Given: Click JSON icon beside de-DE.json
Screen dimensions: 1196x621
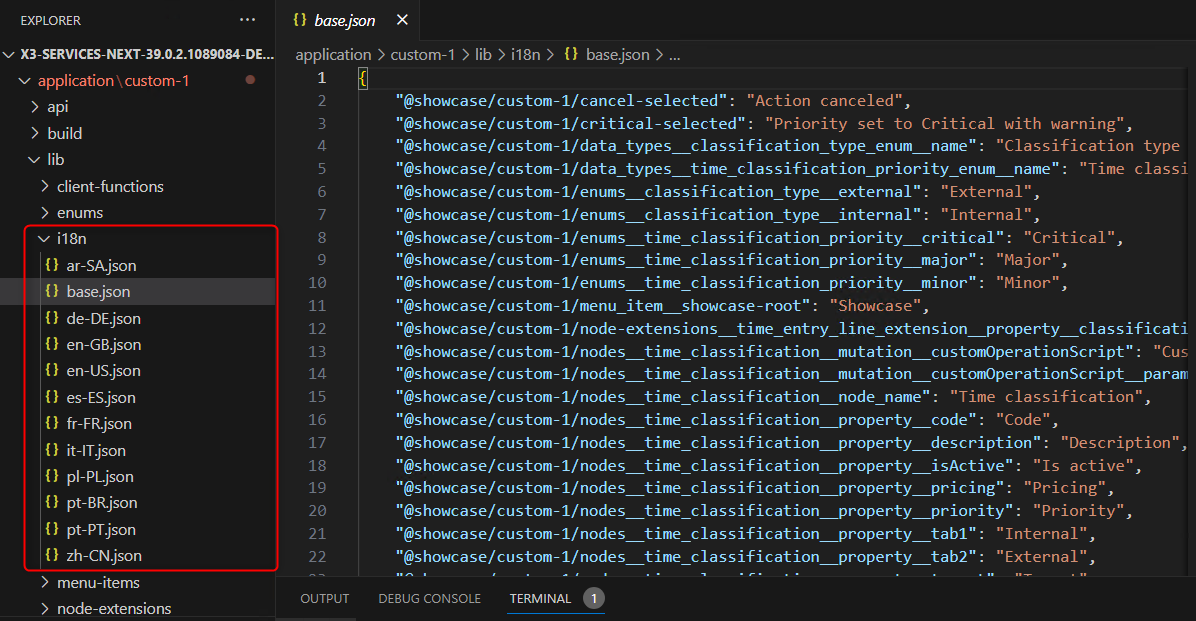Looking at the screenshot, I should point(52,318).
